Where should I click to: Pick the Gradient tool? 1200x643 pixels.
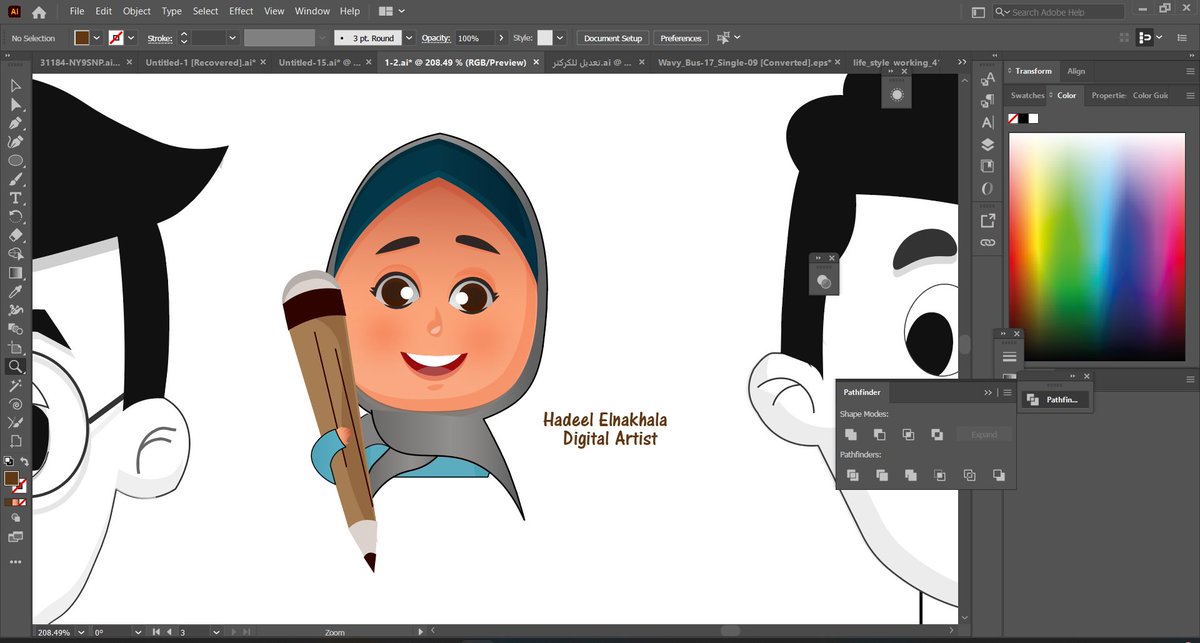[15, 272]
